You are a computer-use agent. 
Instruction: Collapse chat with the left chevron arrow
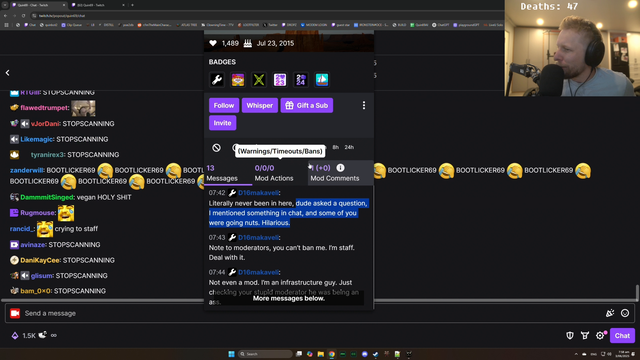pos(7,73)
